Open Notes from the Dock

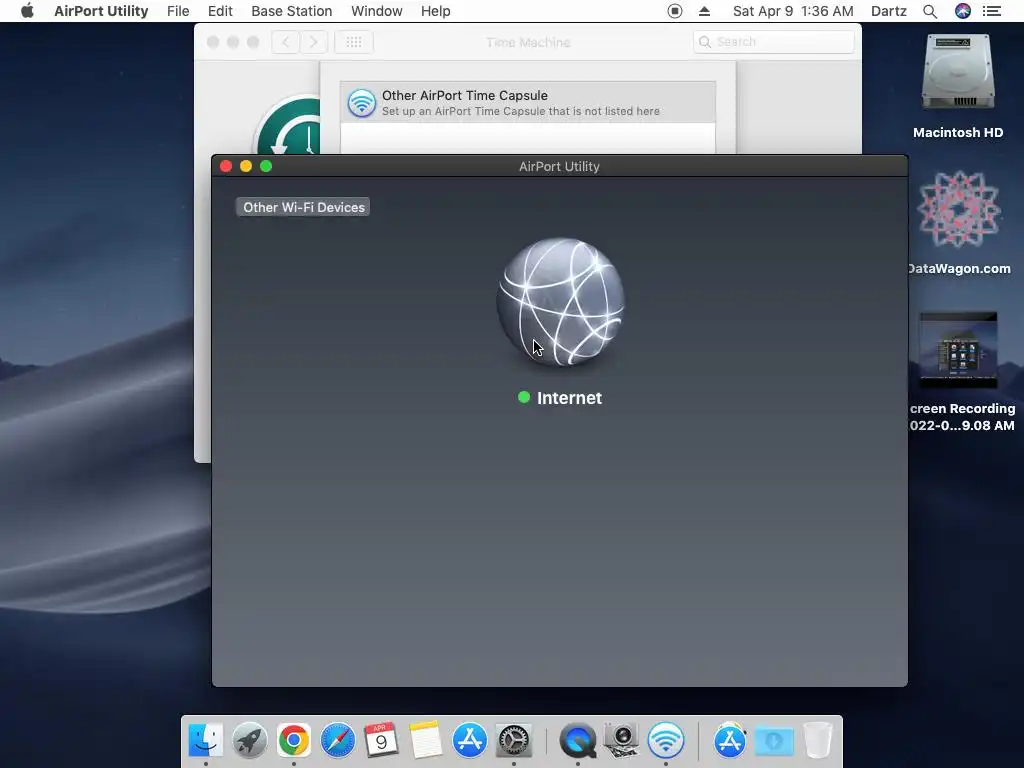tap(426, 740)
